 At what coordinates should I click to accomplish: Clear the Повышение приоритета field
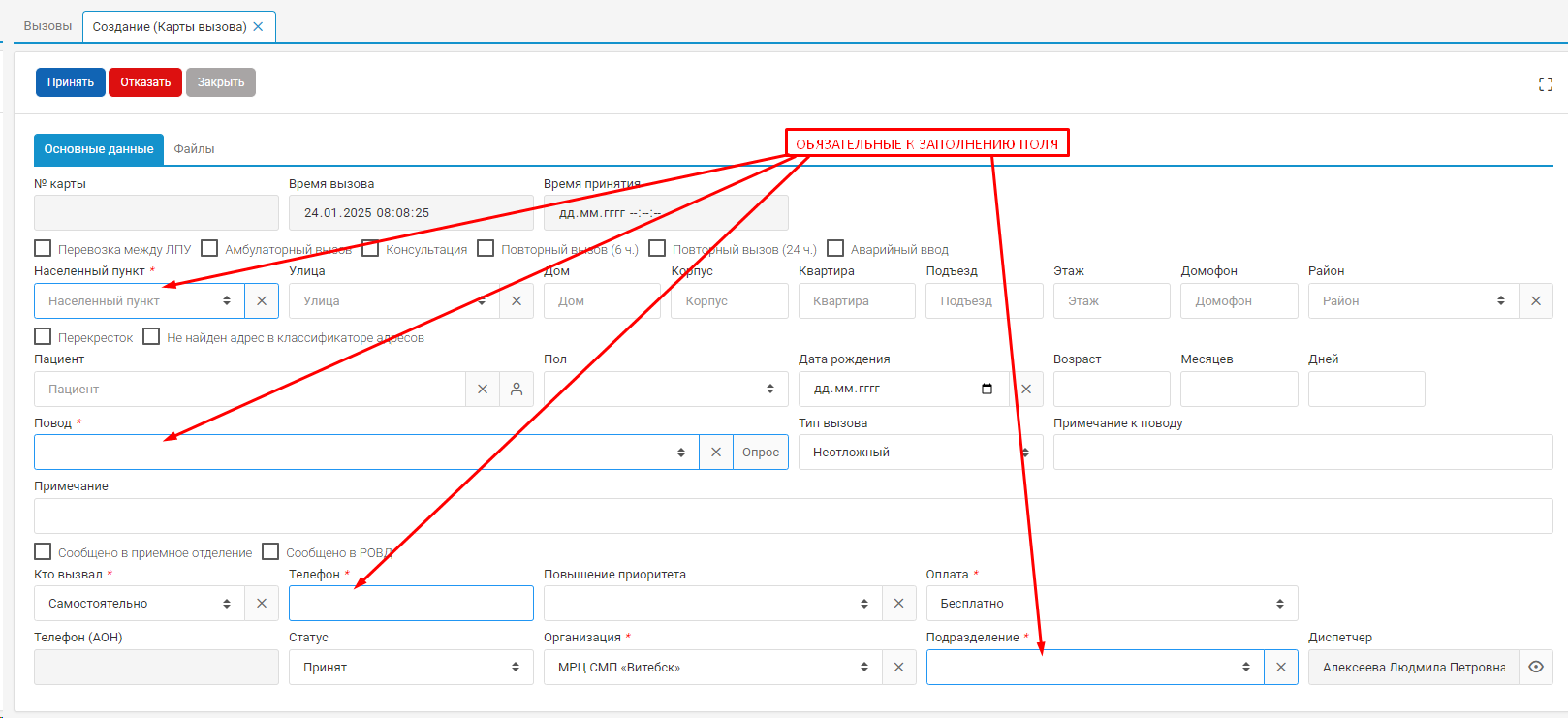[x=898, y=604]
